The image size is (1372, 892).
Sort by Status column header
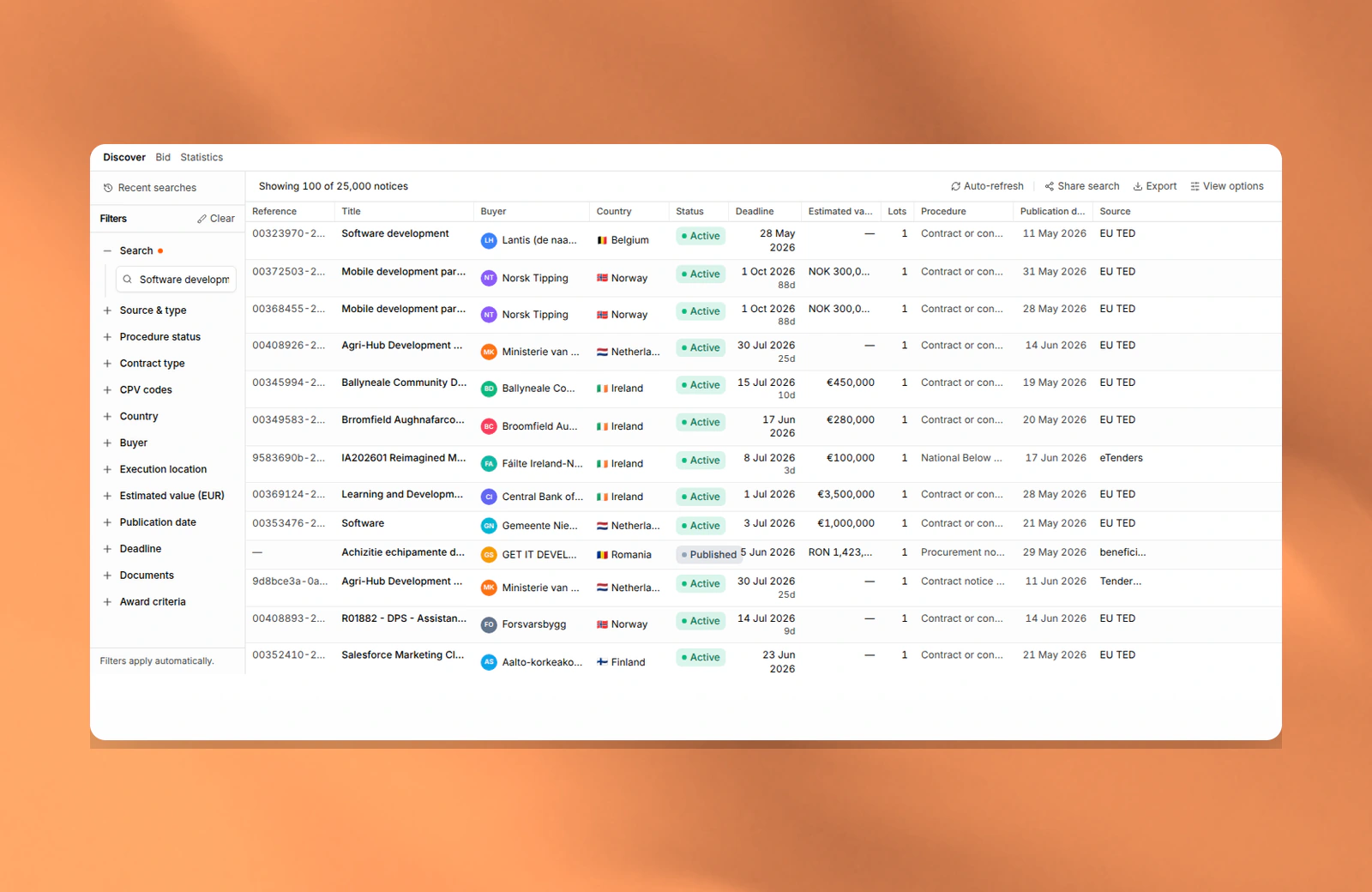[x=689, y=212]
